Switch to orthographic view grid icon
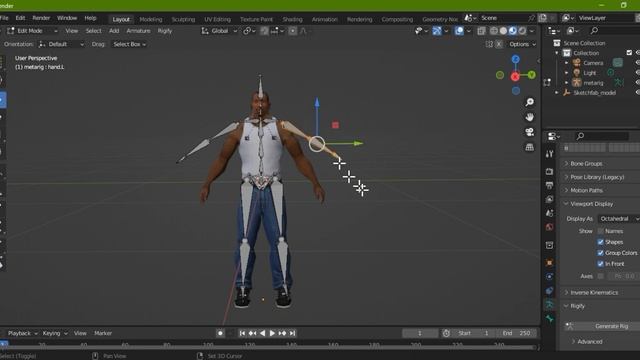640x360 pixels. pyautogui.click(x=529, y=147)
